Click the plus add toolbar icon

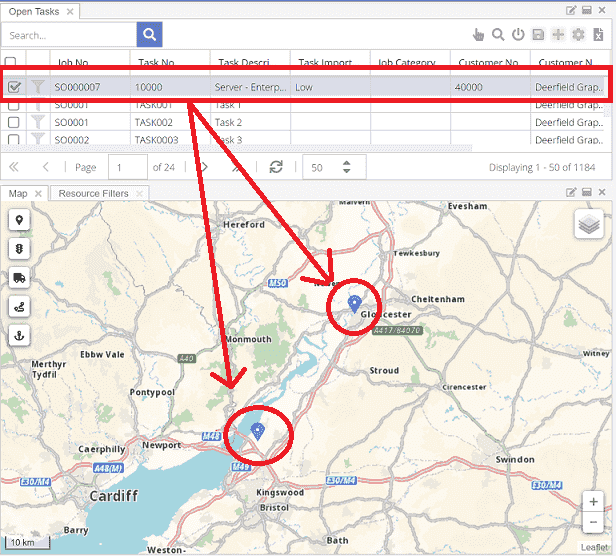pos(558,35)
